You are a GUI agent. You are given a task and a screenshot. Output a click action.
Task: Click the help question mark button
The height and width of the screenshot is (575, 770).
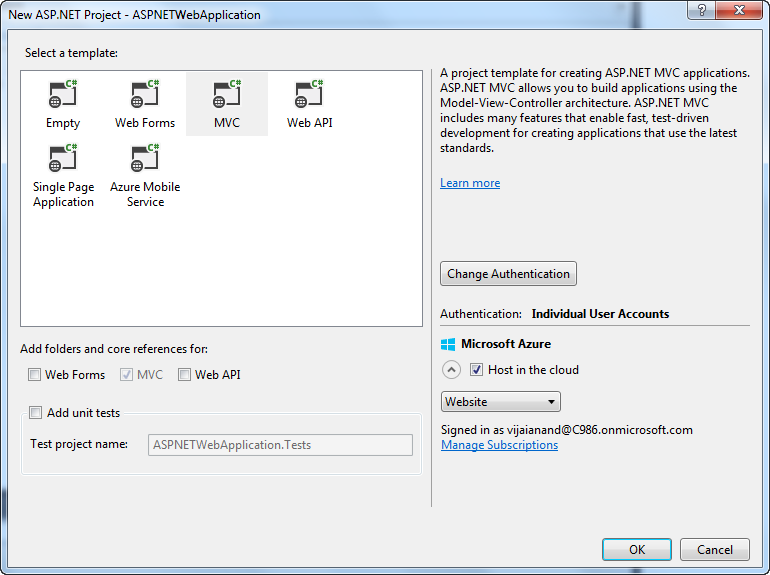(x=702, y=10)
